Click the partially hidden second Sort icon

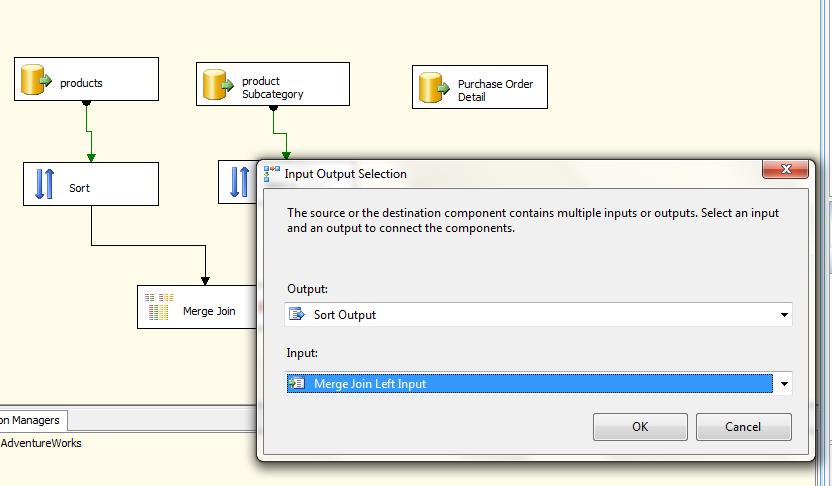tap(240, 182)
